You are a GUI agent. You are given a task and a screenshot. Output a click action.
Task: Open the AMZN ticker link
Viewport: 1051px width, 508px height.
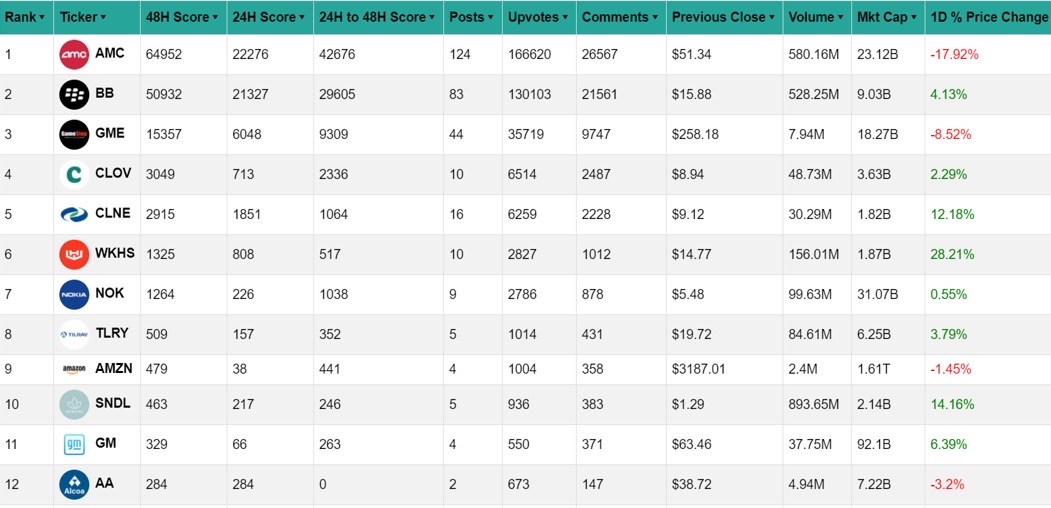tap(114, 369)
